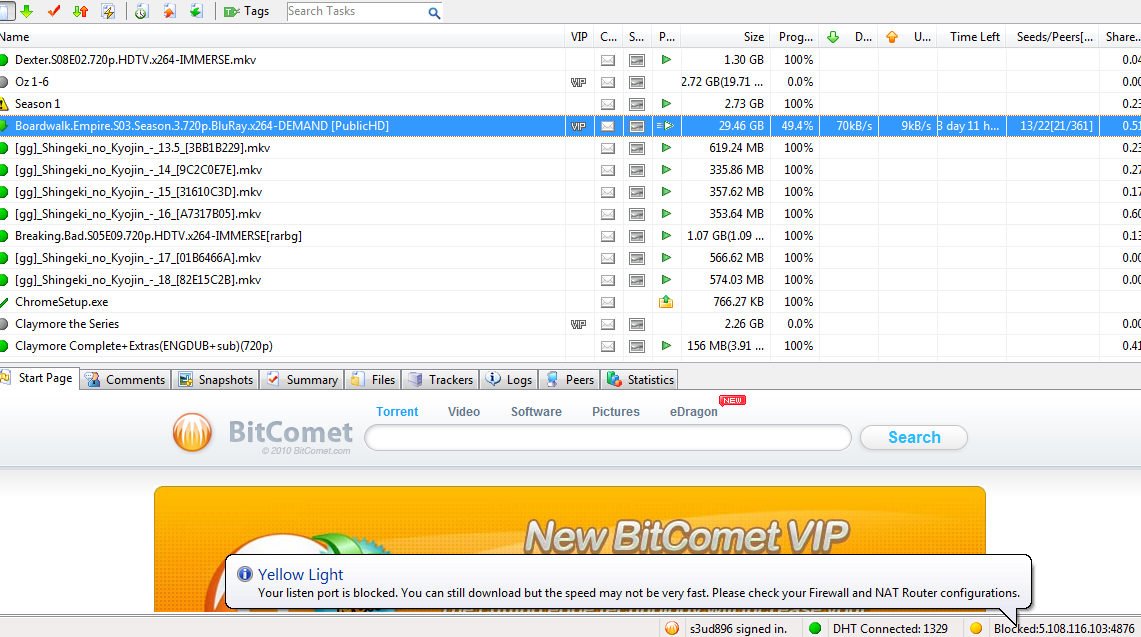
Task: Switch to the Summary tab
Action: coord(302,379)
